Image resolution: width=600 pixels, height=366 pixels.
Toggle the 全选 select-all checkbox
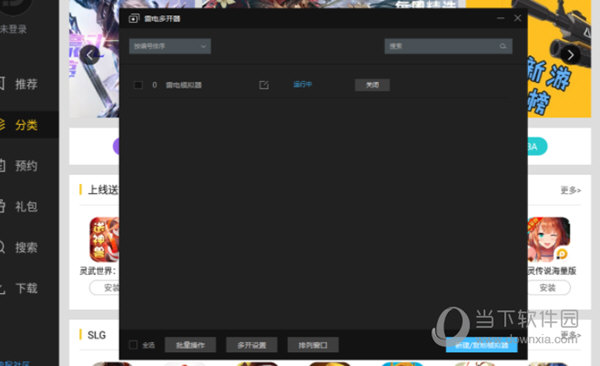coord(133,345)
